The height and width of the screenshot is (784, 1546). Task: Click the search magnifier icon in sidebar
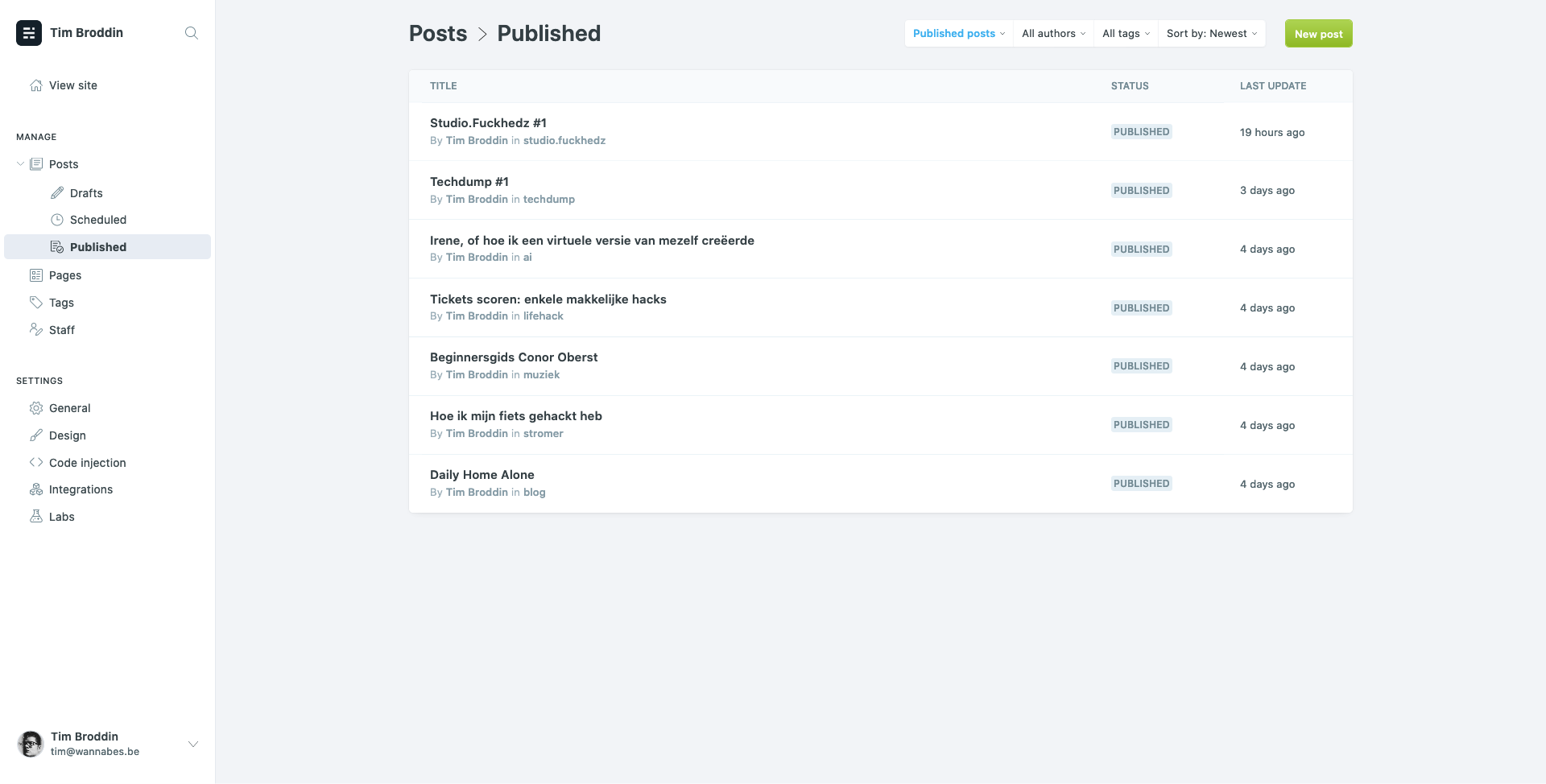191,33
